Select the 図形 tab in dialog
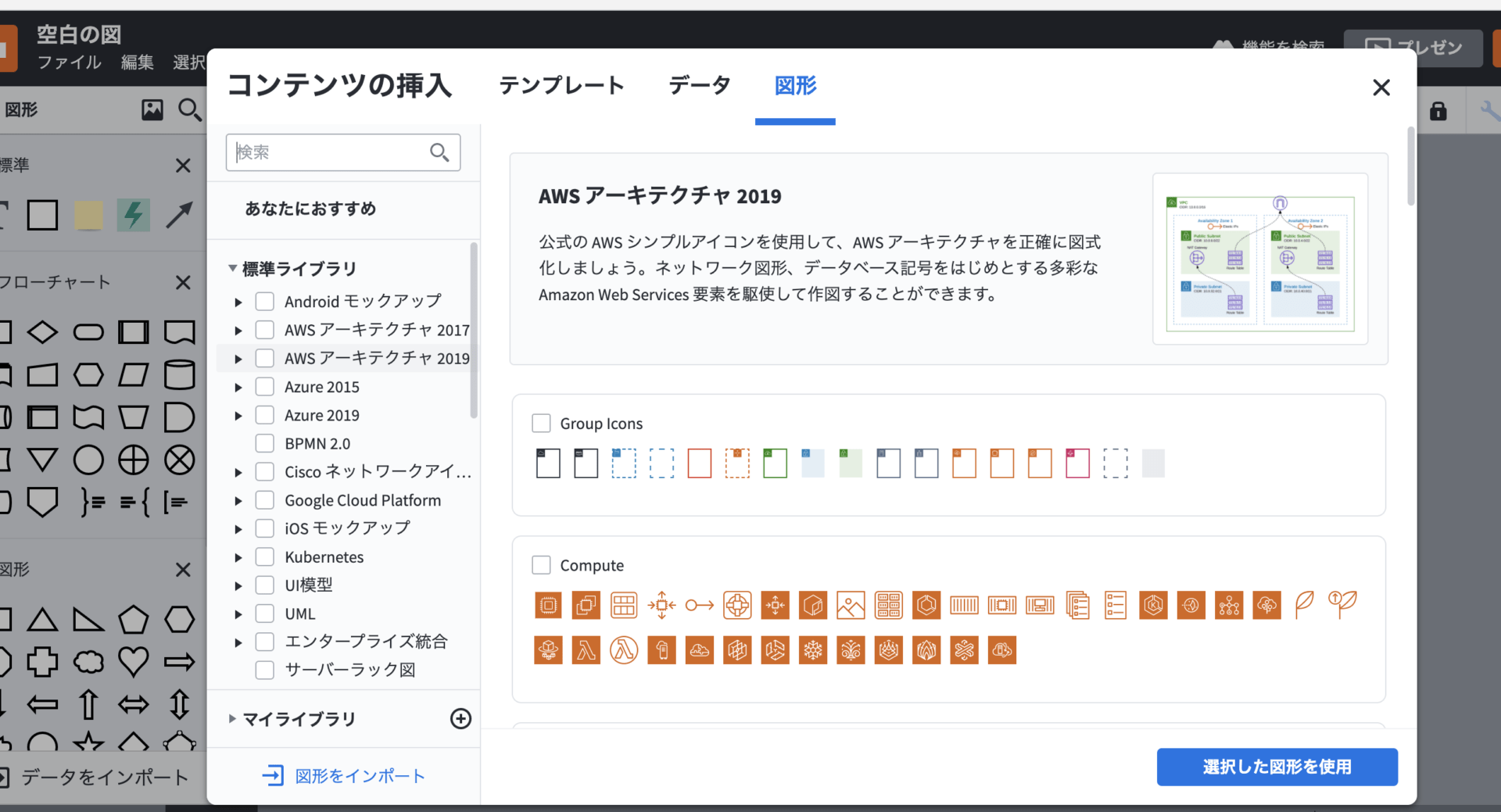The height and width of the screenshot is (812, 1501). click(x=795, y=85)
